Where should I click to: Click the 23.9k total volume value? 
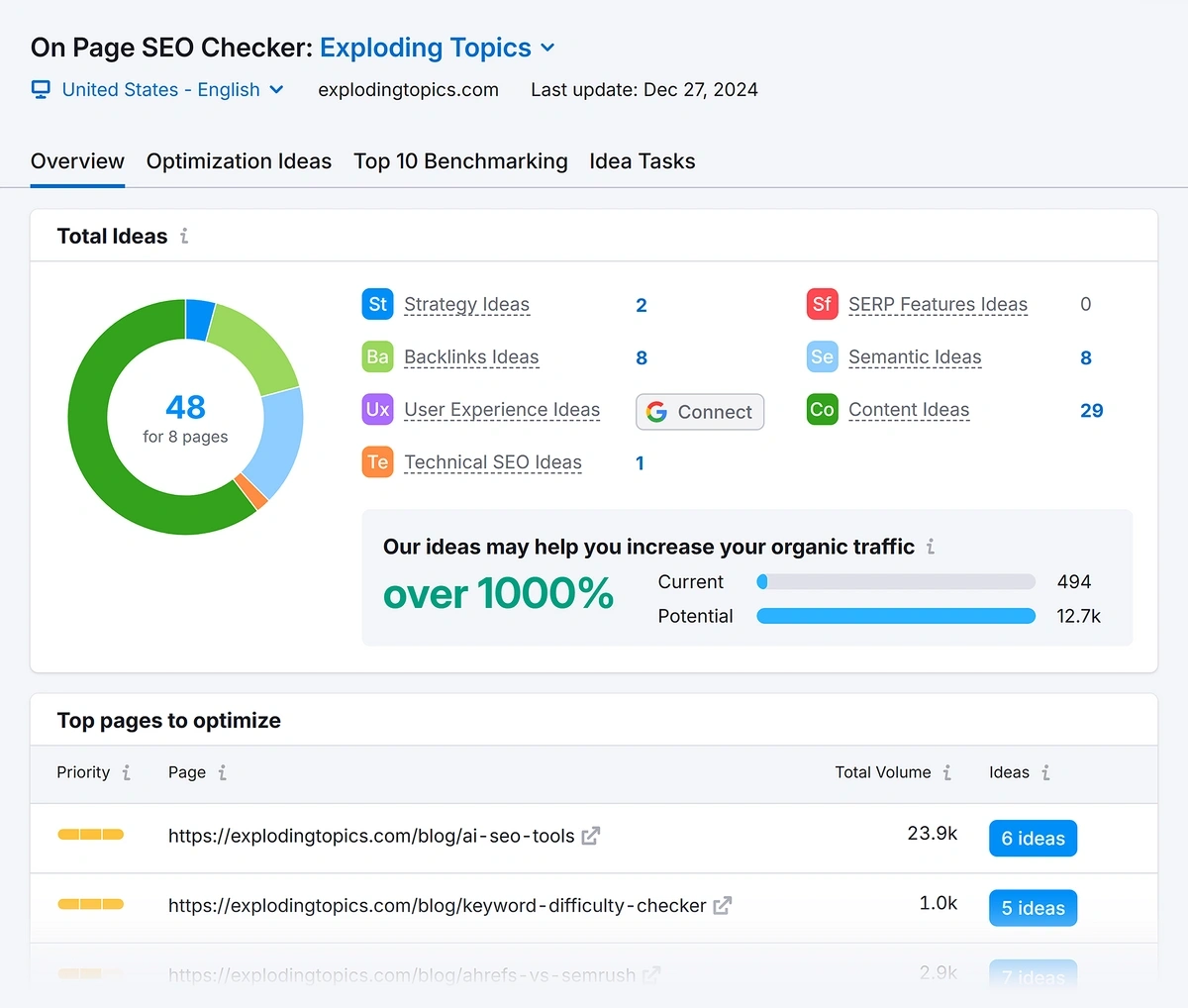pyautogui.click(x=933, y=834)
